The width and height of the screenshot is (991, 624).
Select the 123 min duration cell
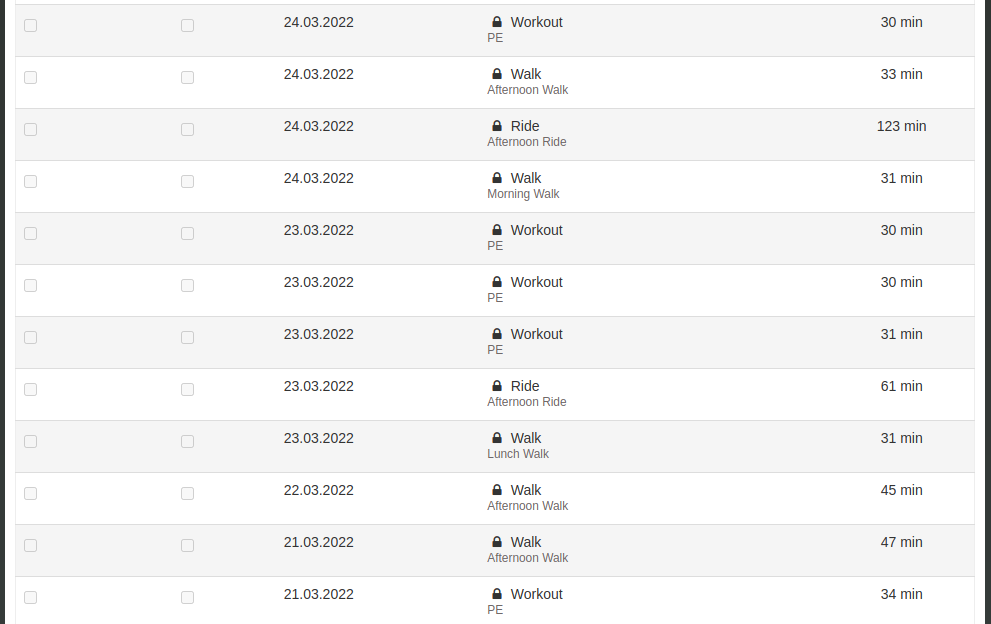coord(901,126)
